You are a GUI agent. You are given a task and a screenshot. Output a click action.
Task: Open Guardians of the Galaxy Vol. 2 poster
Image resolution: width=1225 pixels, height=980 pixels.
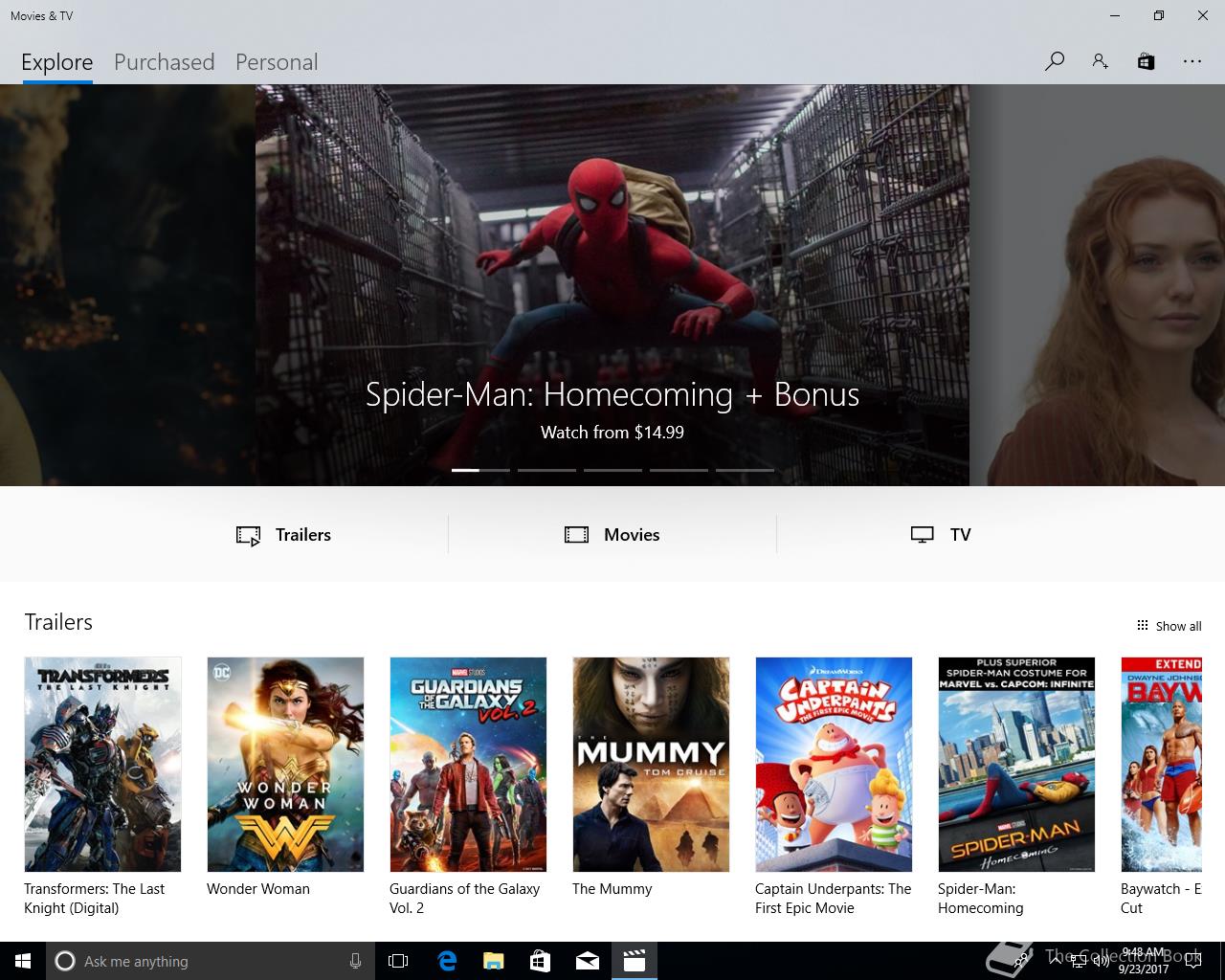(468, 764)
